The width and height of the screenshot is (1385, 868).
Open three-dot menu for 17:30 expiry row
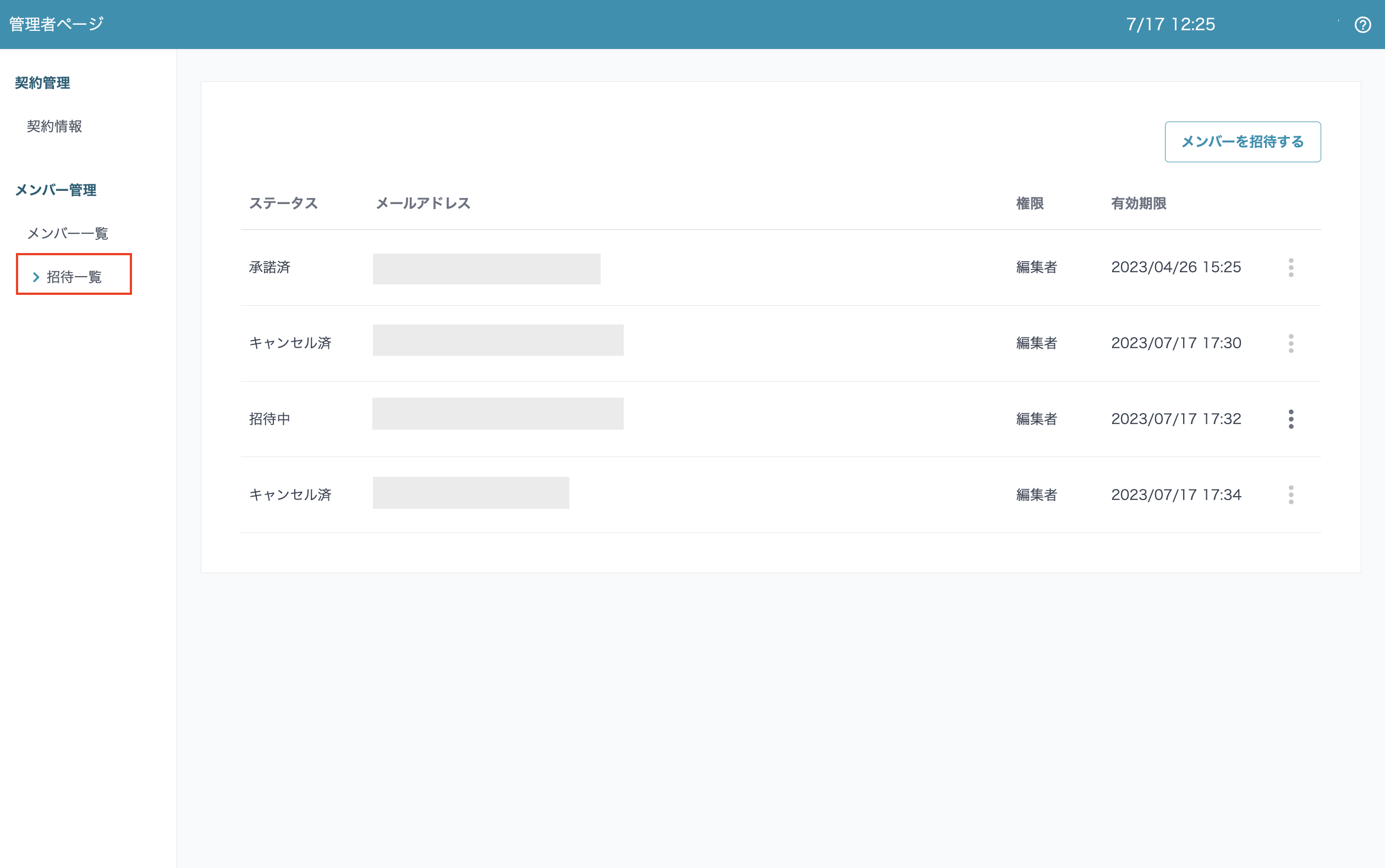tap(1290, 343)
